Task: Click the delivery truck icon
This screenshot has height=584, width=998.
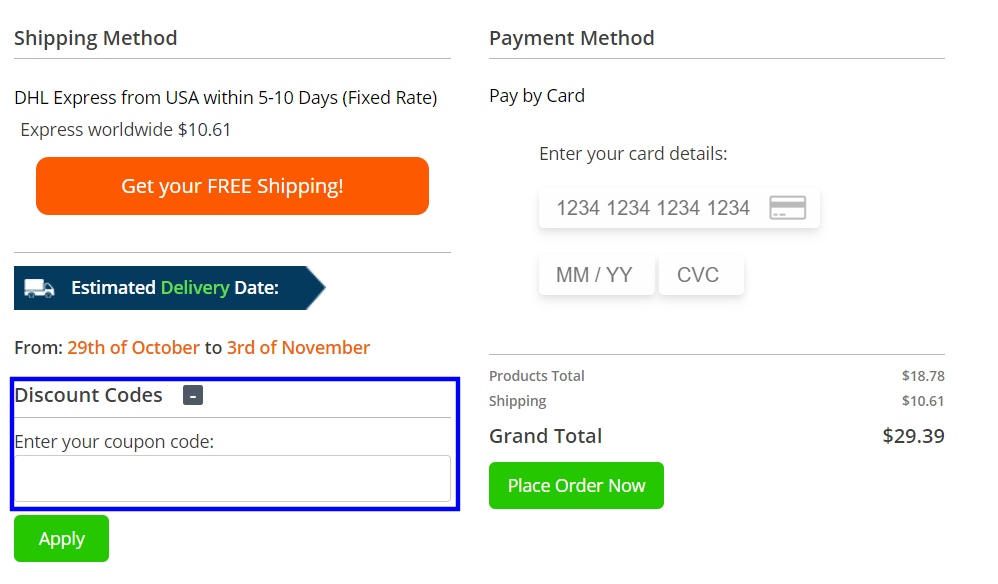Action: coord(39,288)
